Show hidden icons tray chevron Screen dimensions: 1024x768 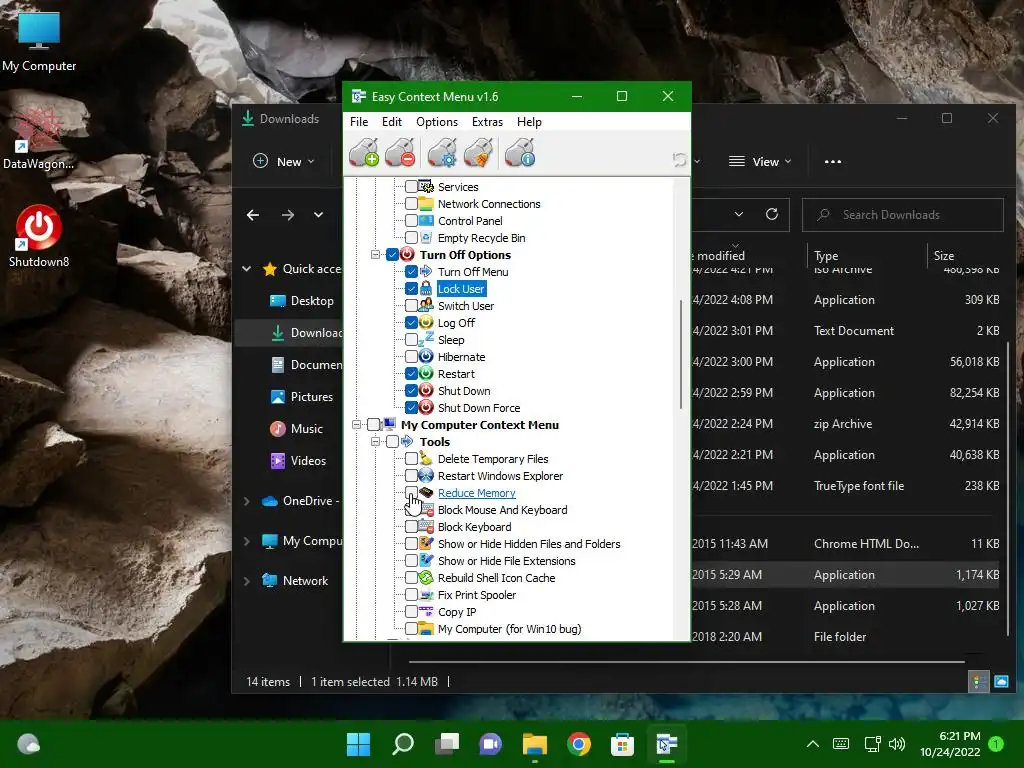(812, 744)
